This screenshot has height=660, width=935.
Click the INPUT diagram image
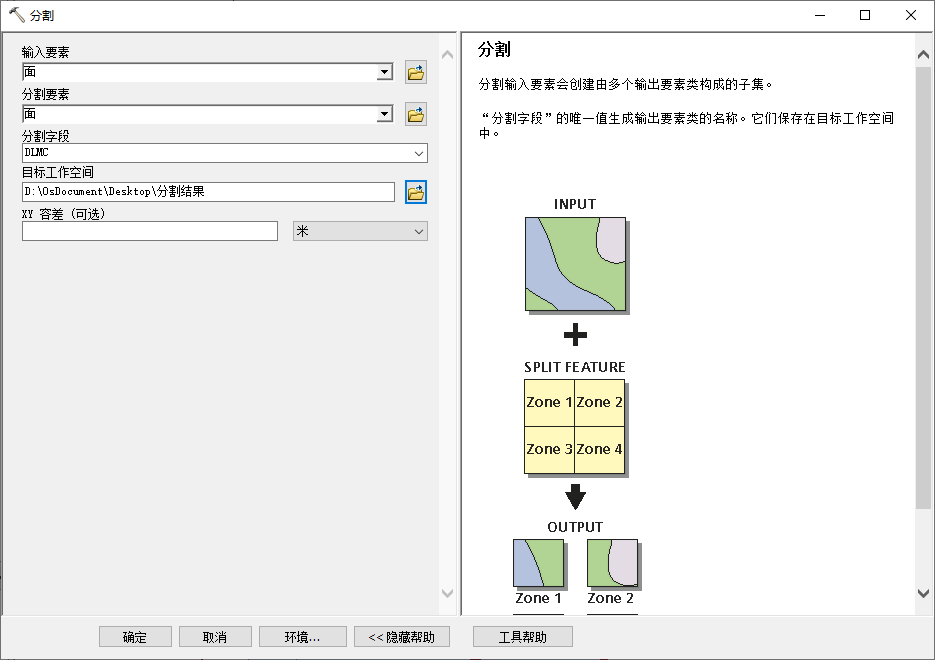(576, 264)
